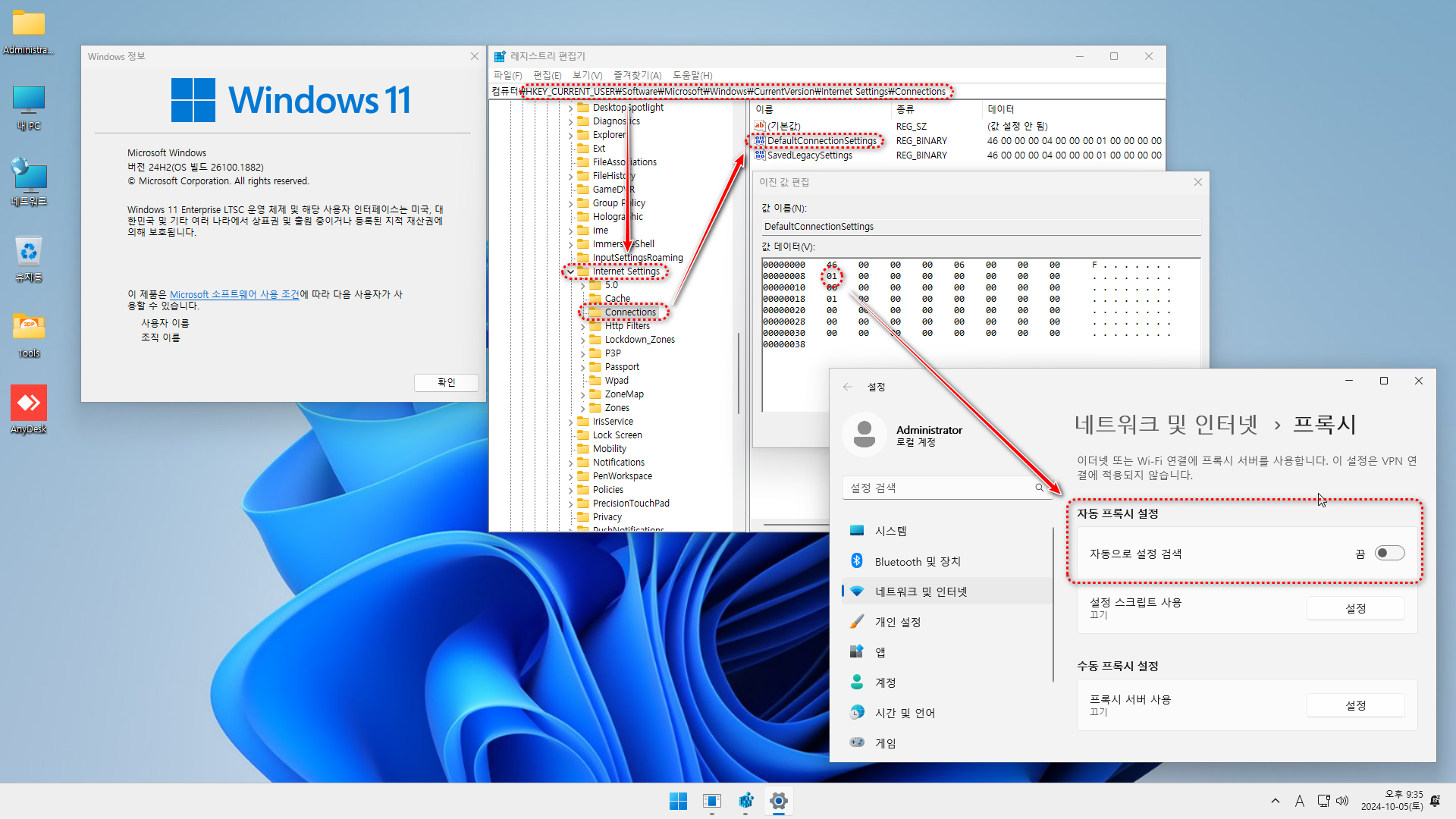Click the search magnifier in Settings

pos(1040,488)
